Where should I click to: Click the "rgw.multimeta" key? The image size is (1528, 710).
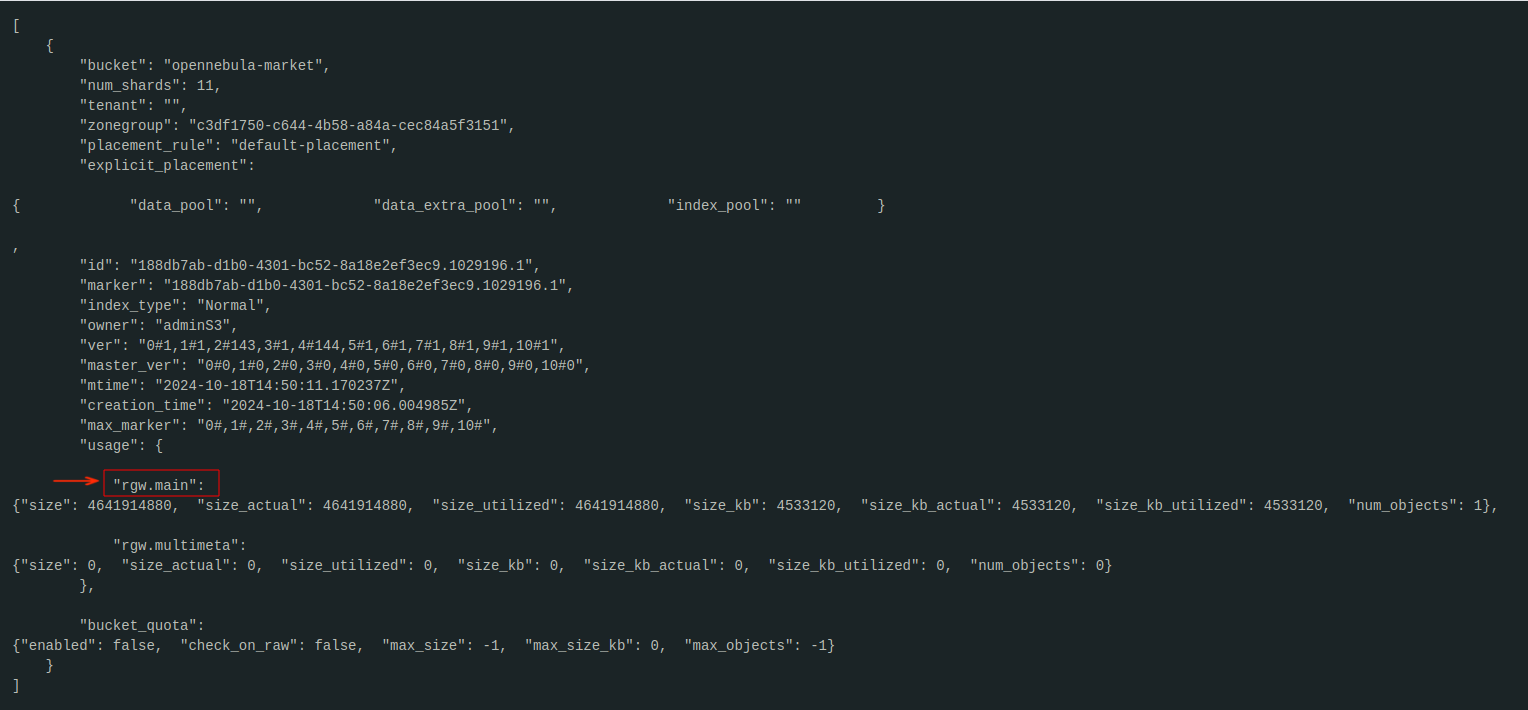(x=179, y=545)
